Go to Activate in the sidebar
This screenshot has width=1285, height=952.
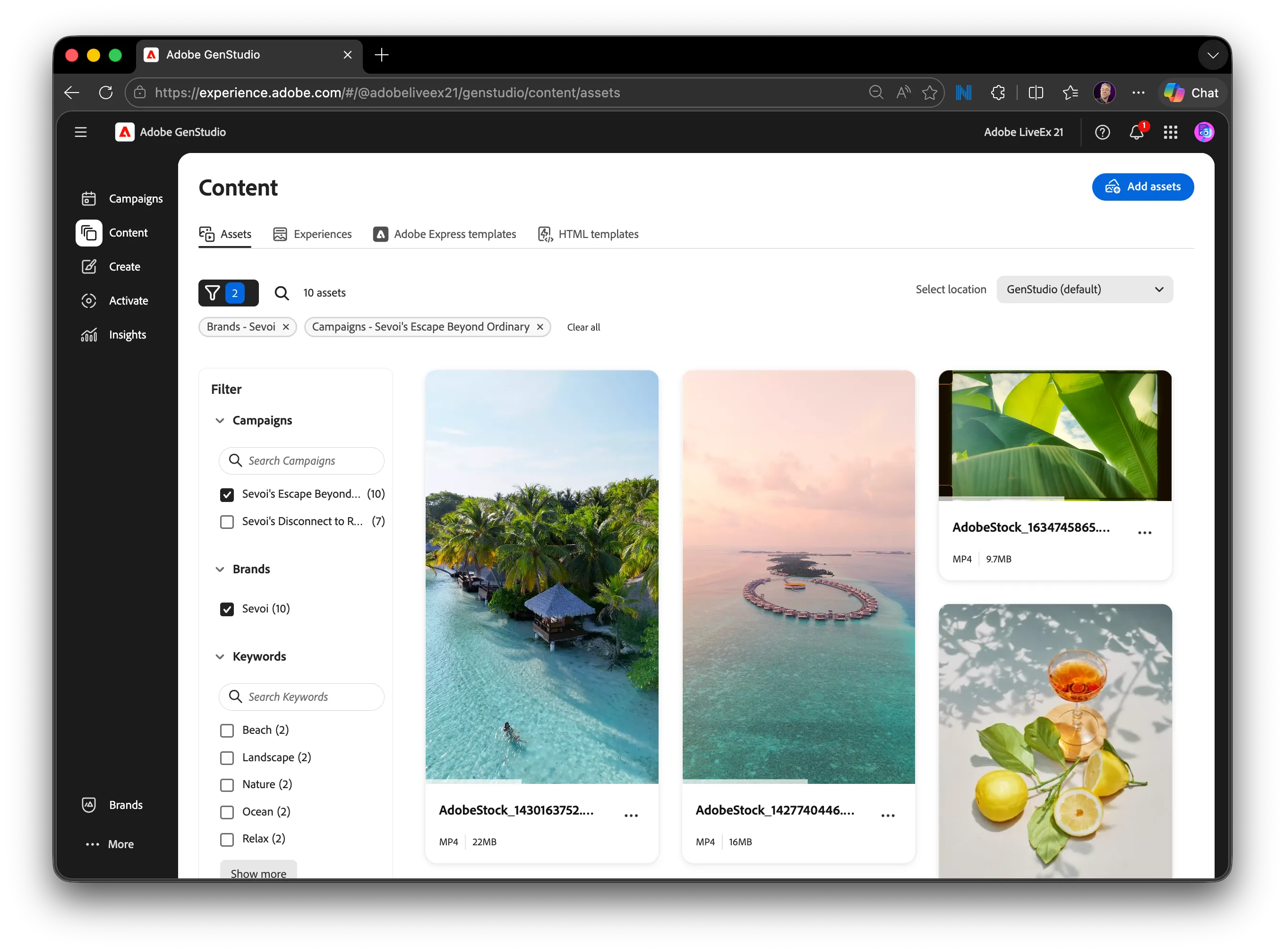point(114,301)
